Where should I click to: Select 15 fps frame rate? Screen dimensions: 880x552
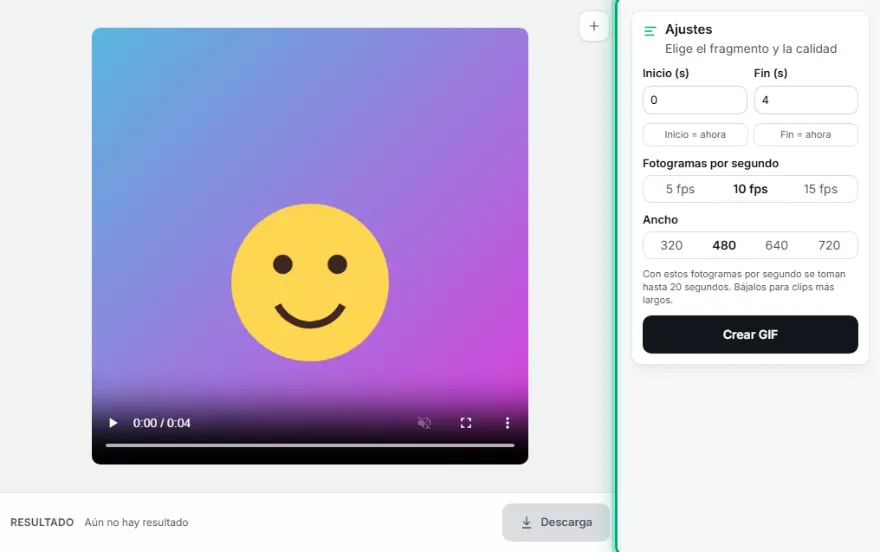click(x=821, y=189)
